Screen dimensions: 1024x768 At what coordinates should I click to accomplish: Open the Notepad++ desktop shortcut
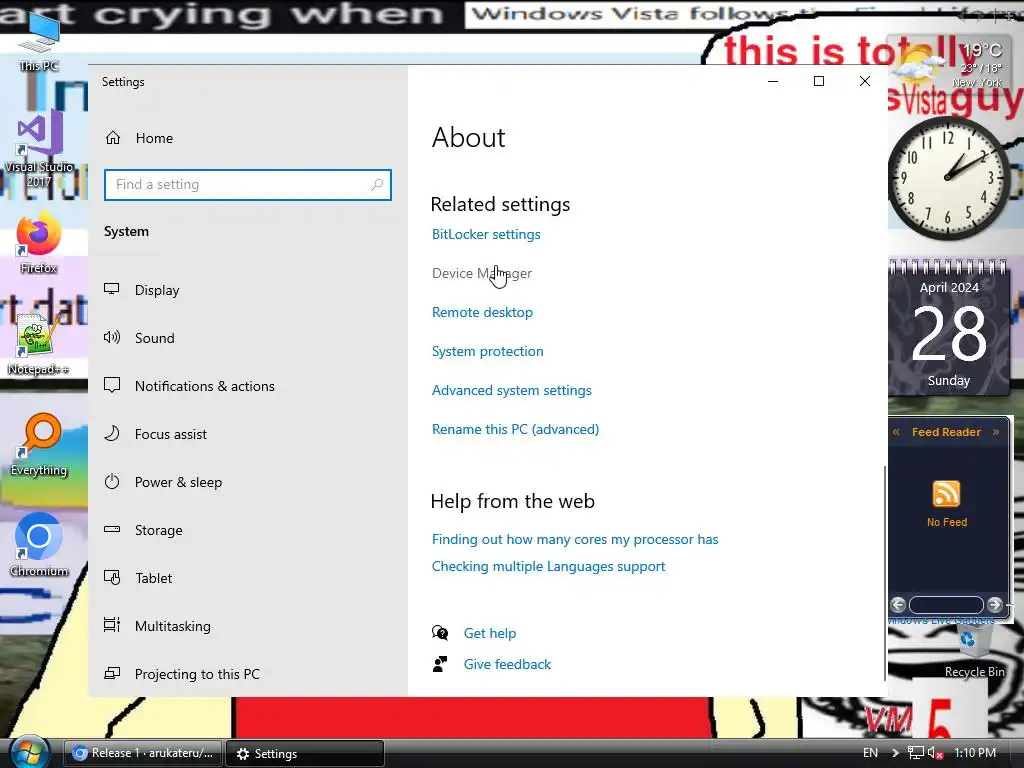coord(39,344)
